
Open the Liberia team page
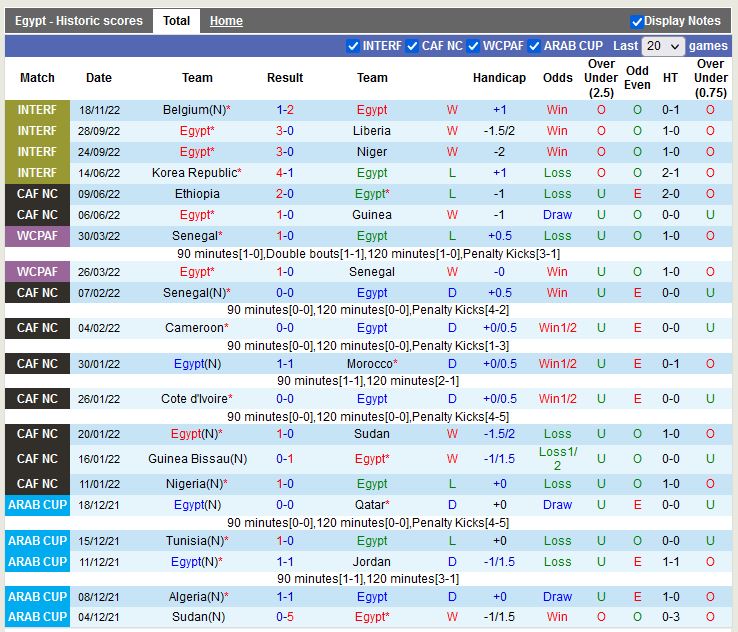(x=372, y=131)
